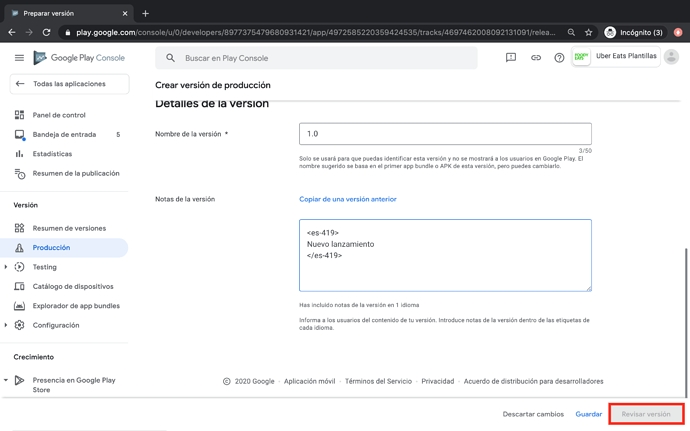Image resolution: width=690 pixels, height=431 pixels.
Task: Expand the Testing section arrow
Action: click(x=6, y=267)
